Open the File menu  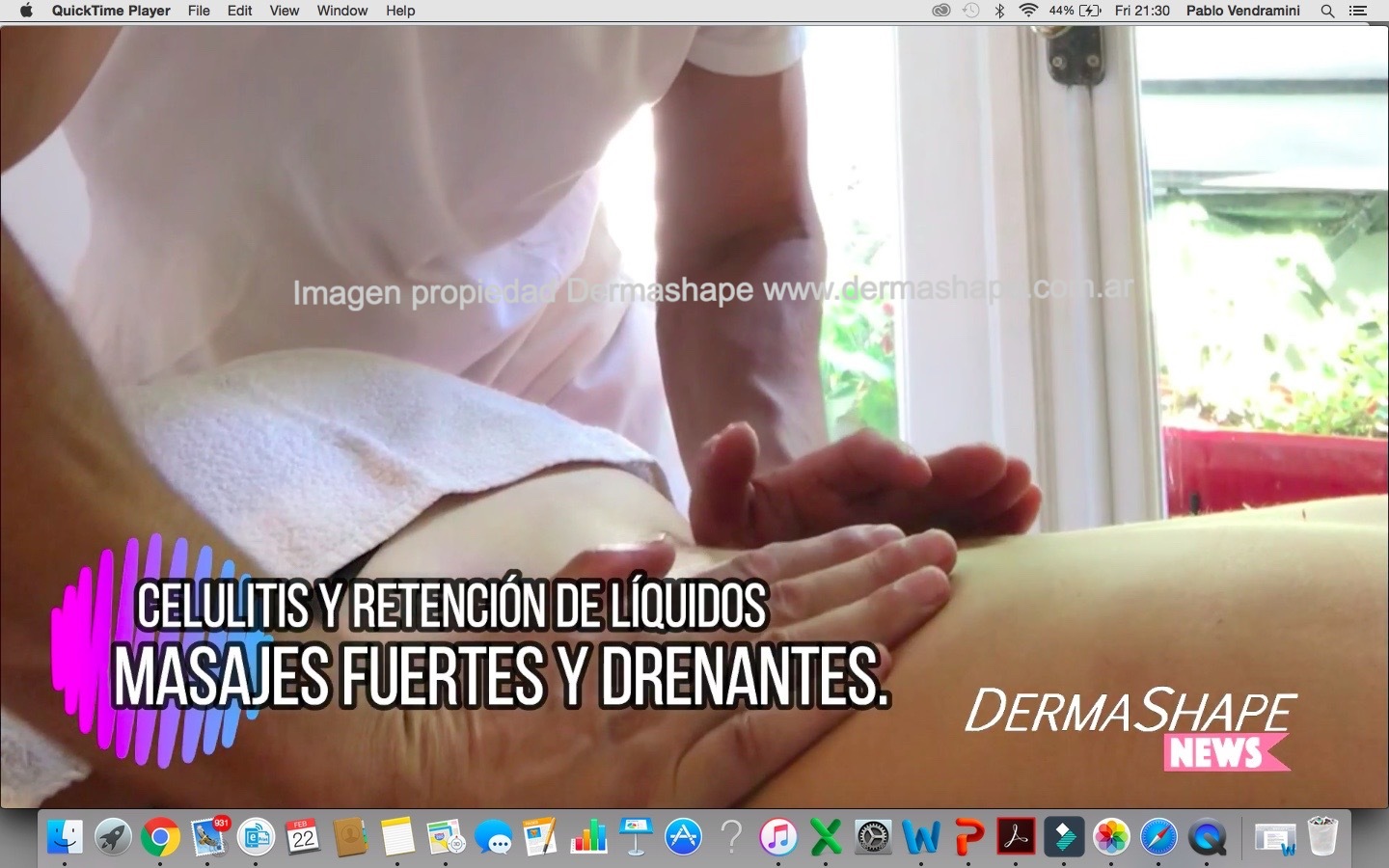(x=199, y=11)
